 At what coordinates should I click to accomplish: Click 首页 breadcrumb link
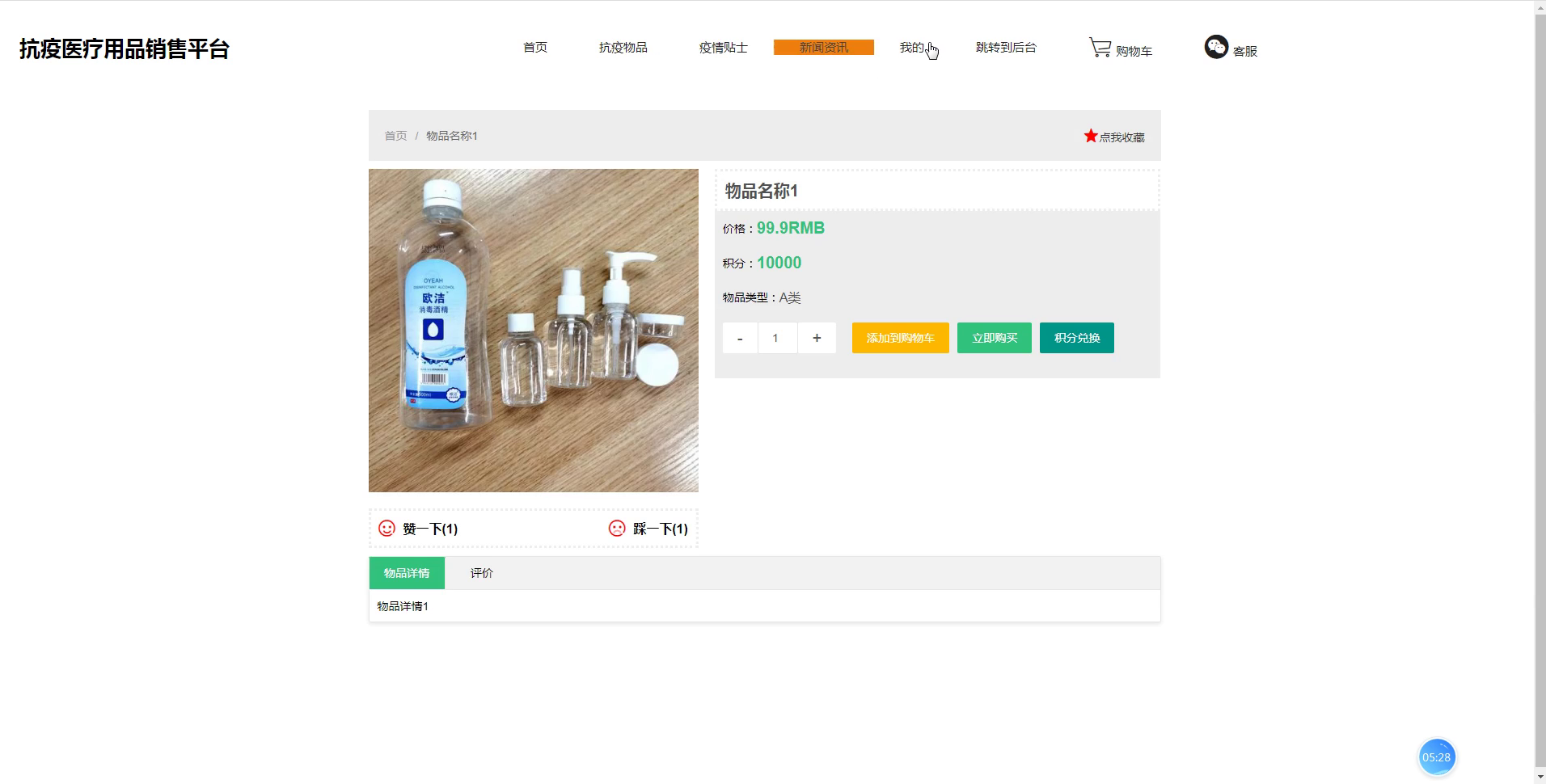click(395, 136)
